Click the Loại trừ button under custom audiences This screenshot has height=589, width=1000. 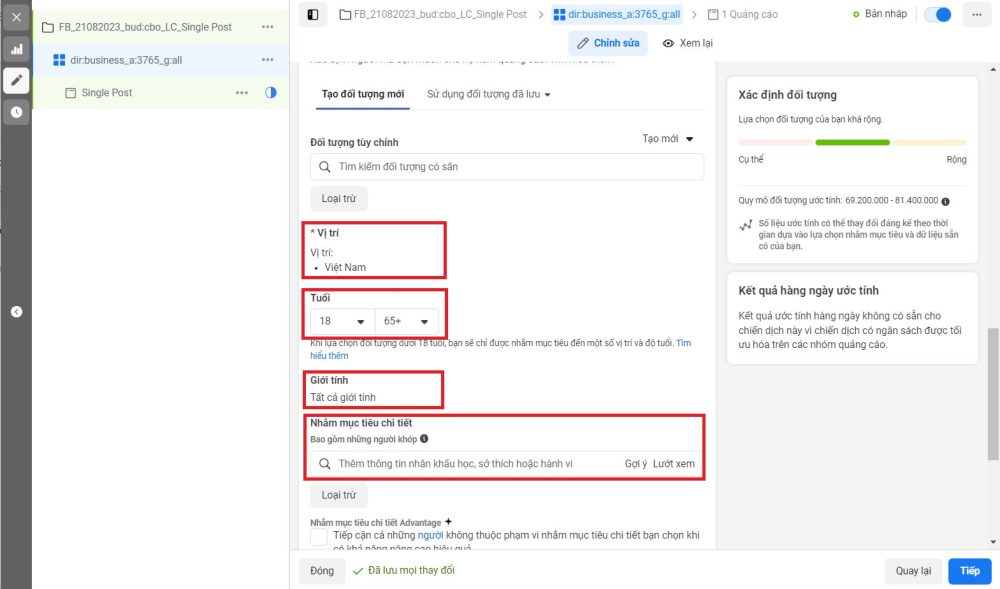click(339, 198)
